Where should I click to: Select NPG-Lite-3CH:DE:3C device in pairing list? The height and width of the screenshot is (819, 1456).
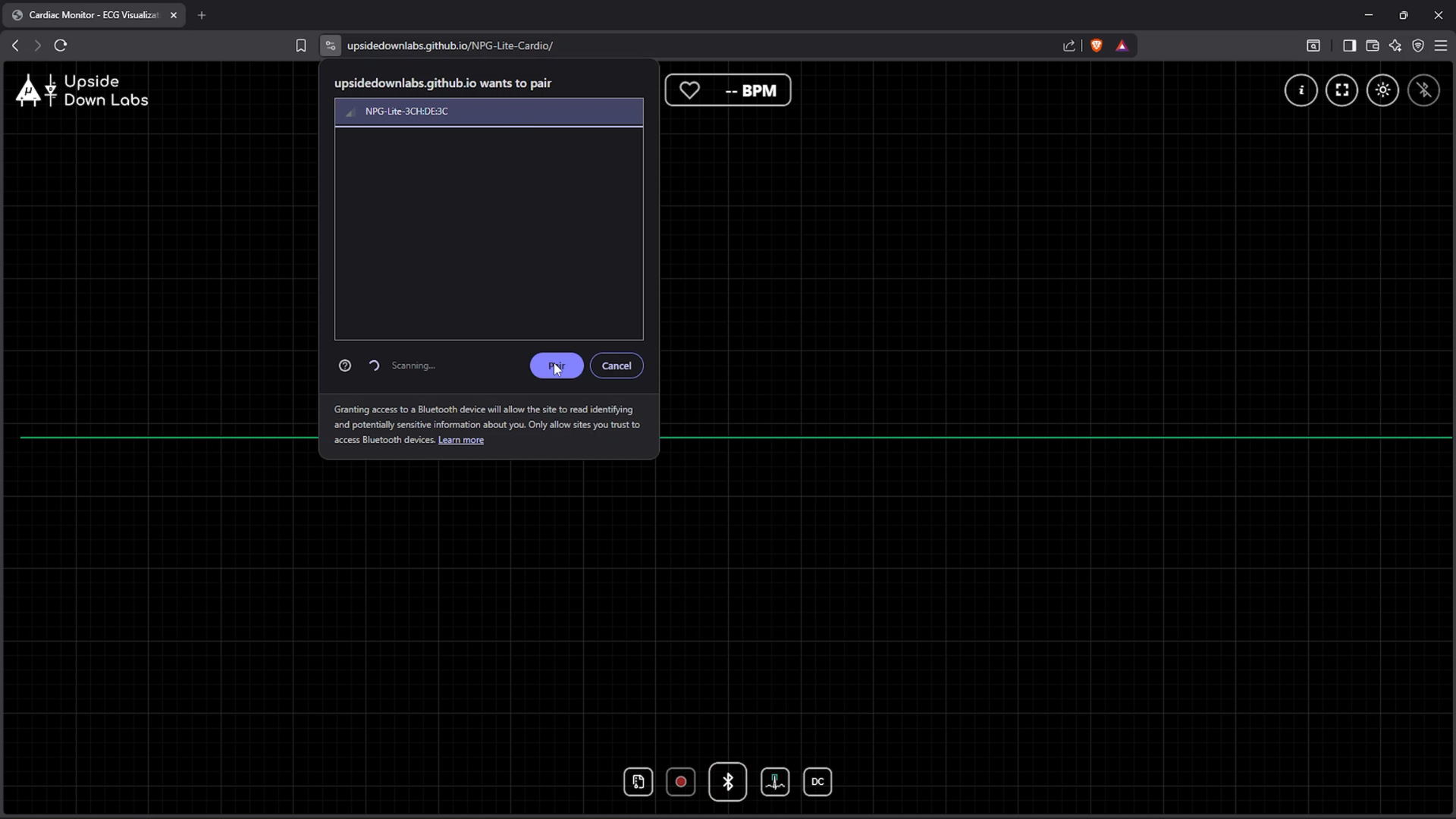click(x=488, y=111)
